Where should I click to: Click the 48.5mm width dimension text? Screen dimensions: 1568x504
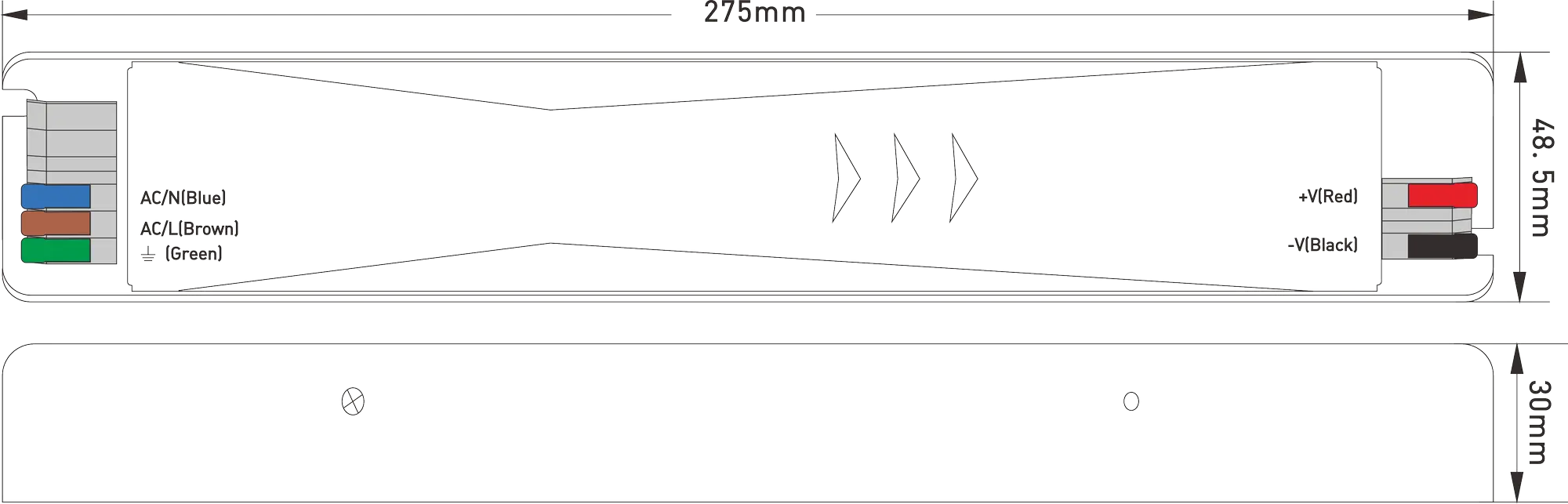(x=1541, y=177)
